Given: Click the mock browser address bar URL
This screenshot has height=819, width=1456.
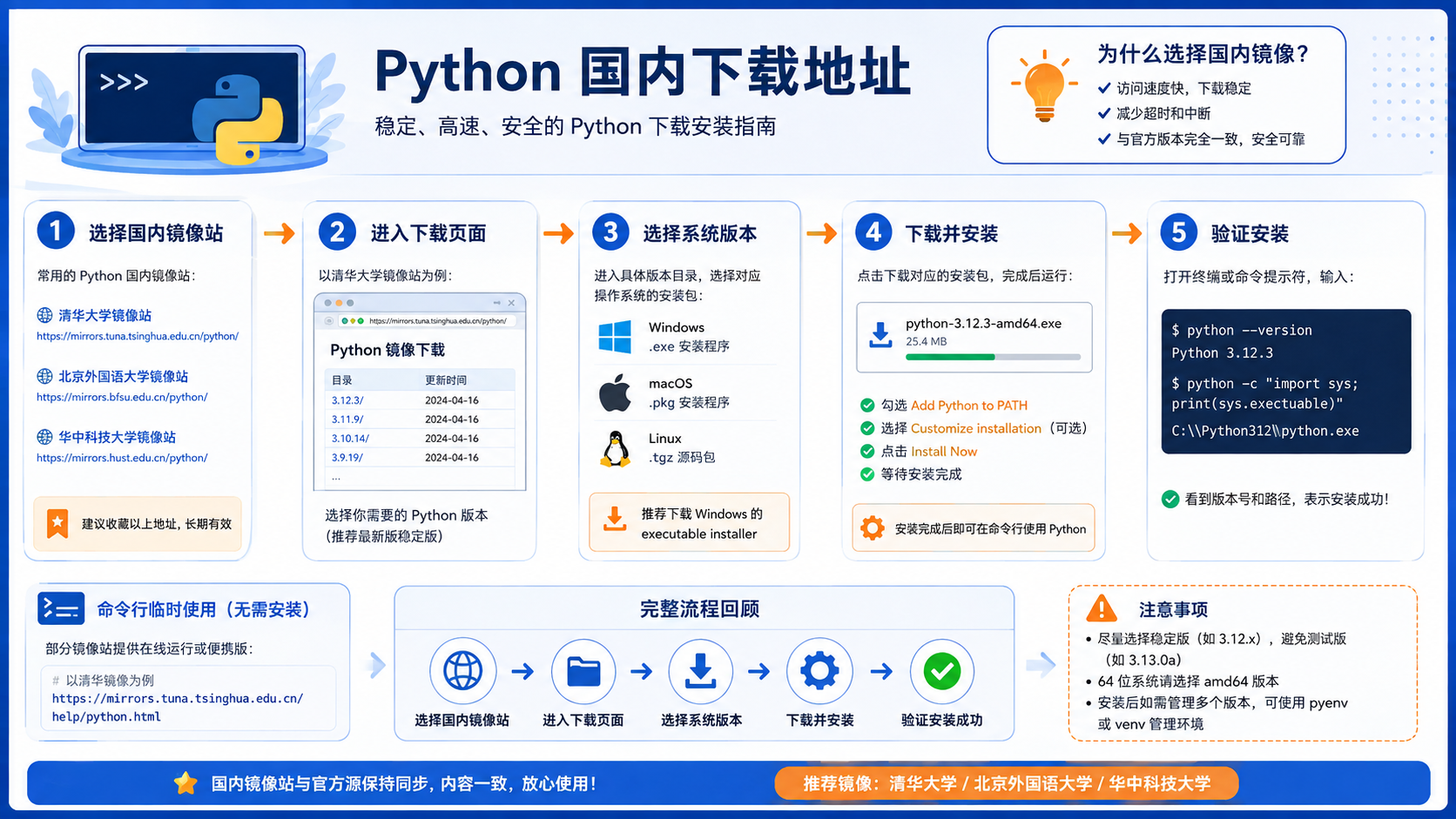Looking at the screenshot, I should coord(438,321).
